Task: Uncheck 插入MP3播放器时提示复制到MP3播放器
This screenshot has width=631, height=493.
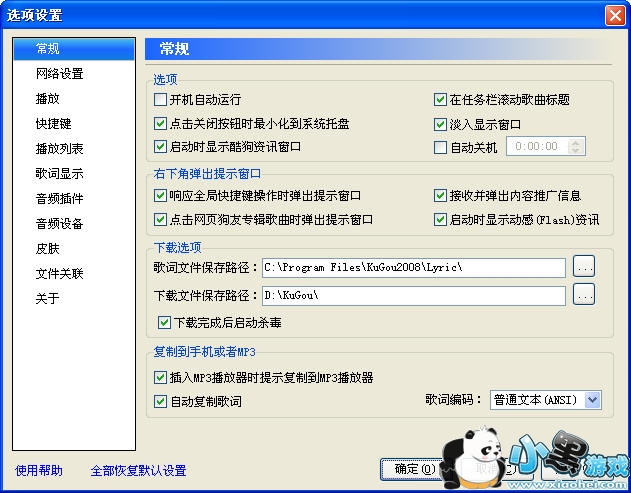Action: [160, 377]
